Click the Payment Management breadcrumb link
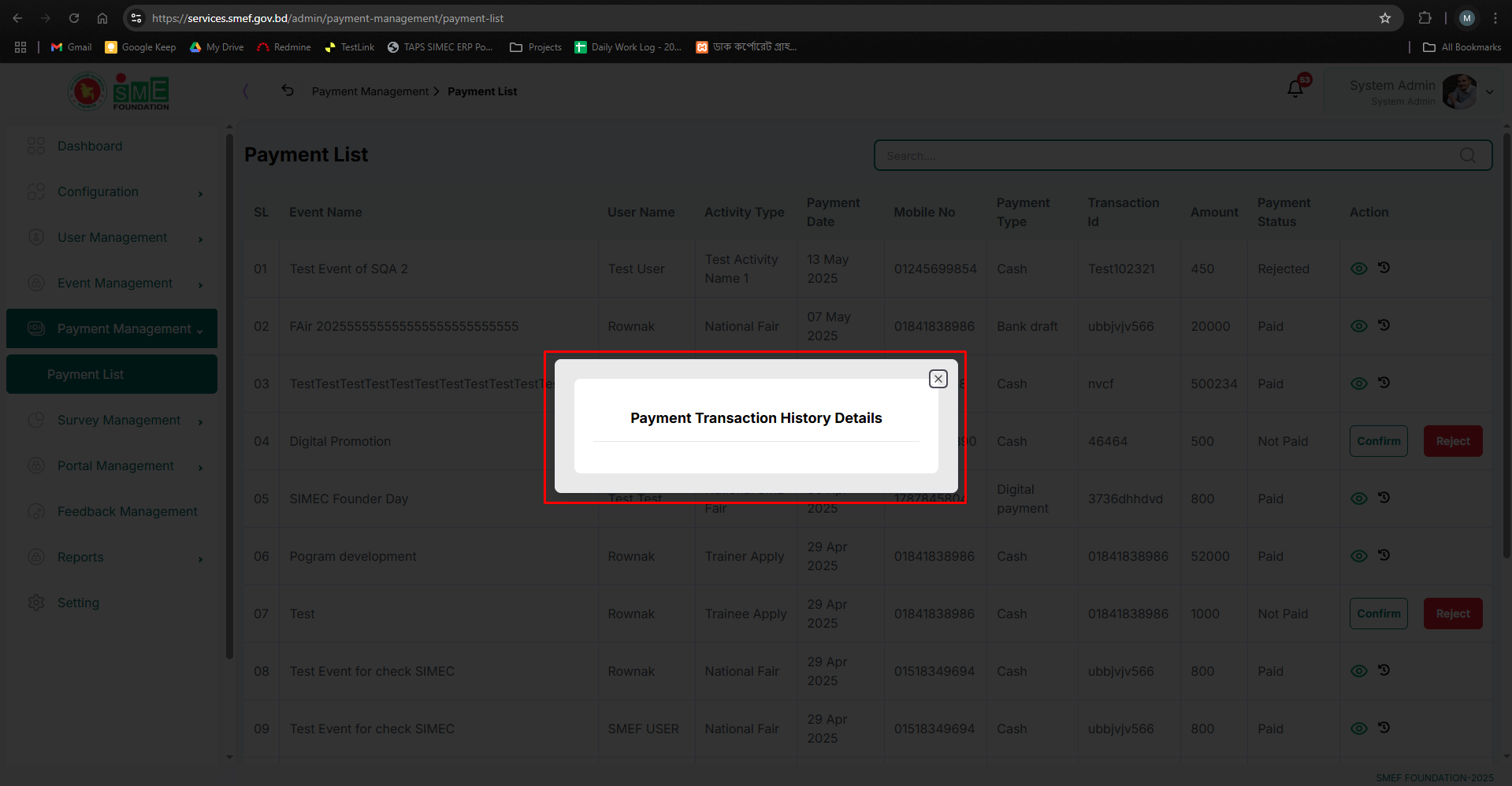1512x786 pixels. click(x=370, y=91)
